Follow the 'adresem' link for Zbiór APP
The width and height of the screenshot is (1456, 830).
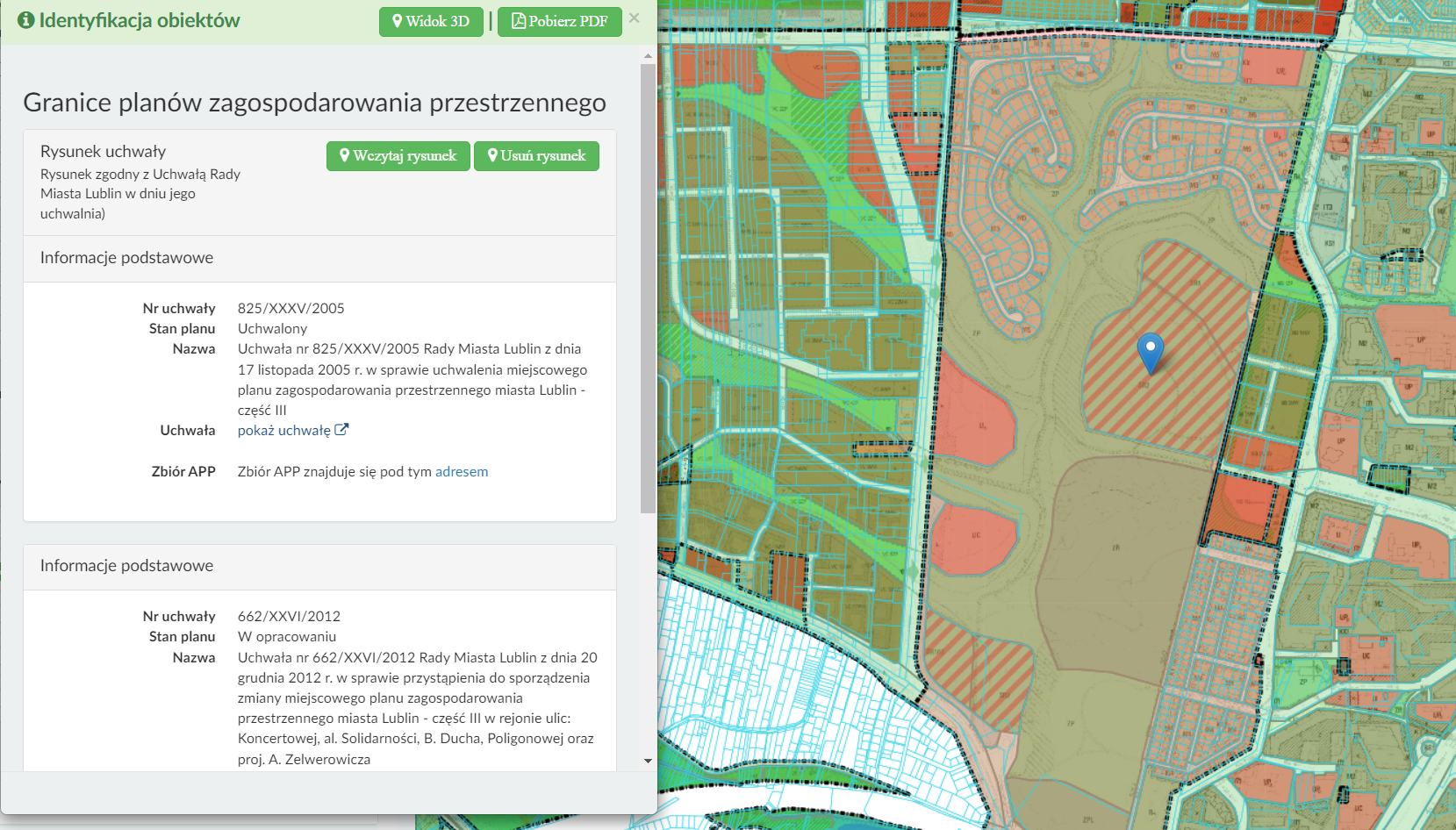click(462, 472)
